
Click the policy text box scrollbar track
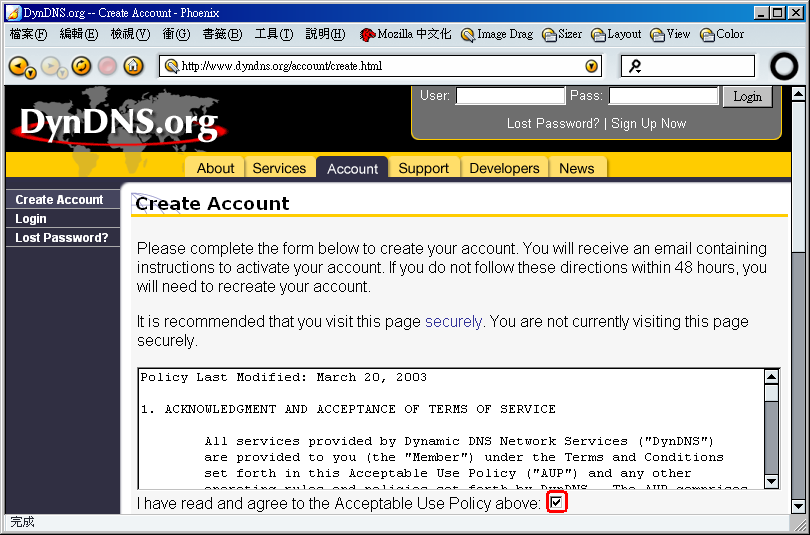pos(771,439)
